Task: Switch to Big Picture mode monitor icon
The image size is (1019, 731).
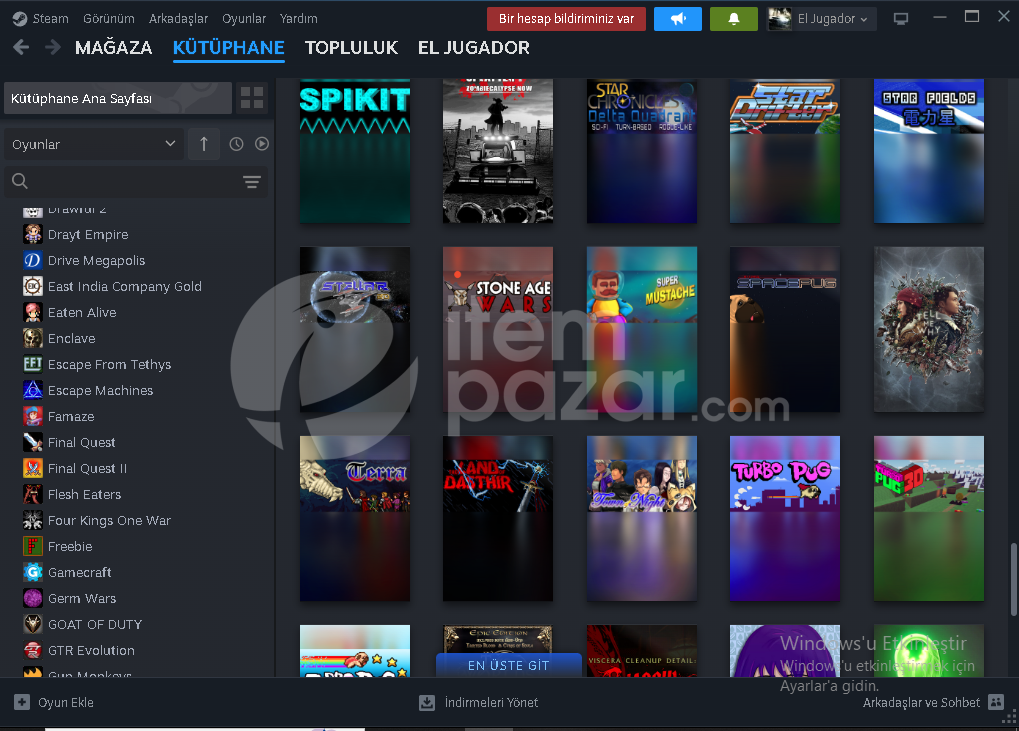Action: 901,19
